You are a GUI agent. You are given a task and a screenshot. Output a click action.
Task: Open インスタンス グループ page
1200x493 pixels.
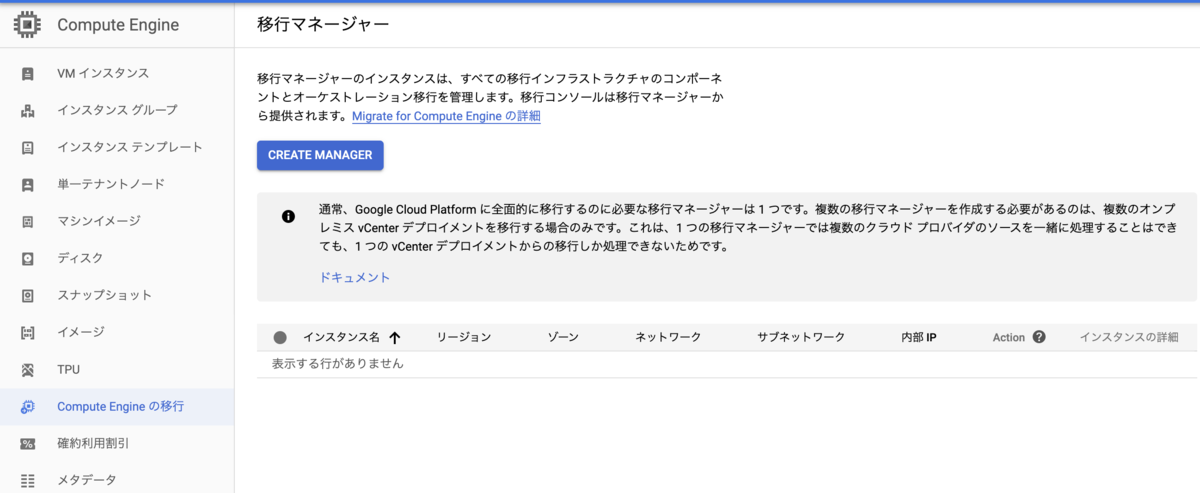pyautogui.click(x=117, y=111)
